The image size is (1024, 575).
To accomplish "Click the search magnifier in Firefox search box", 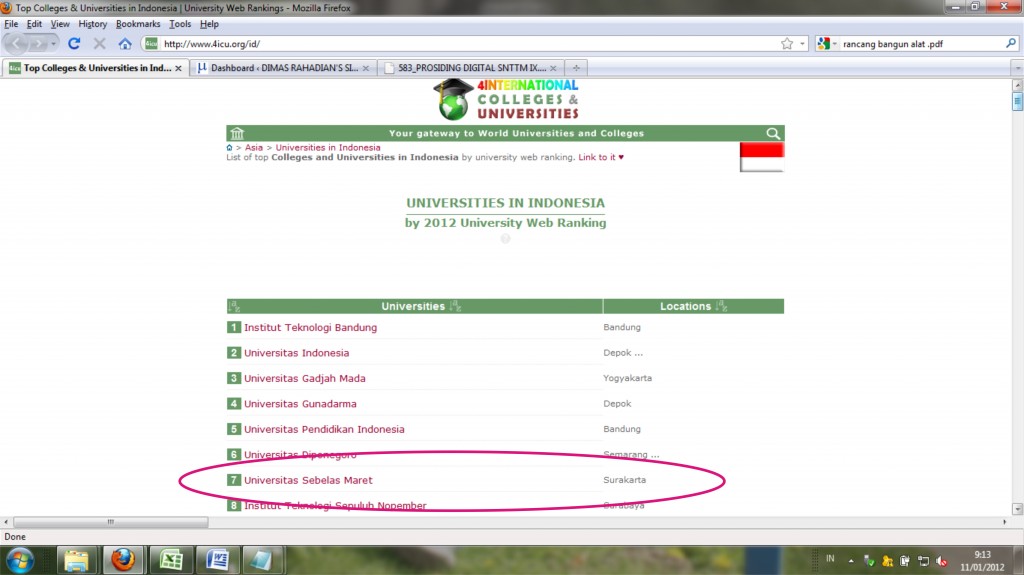I will point(1011,43).
